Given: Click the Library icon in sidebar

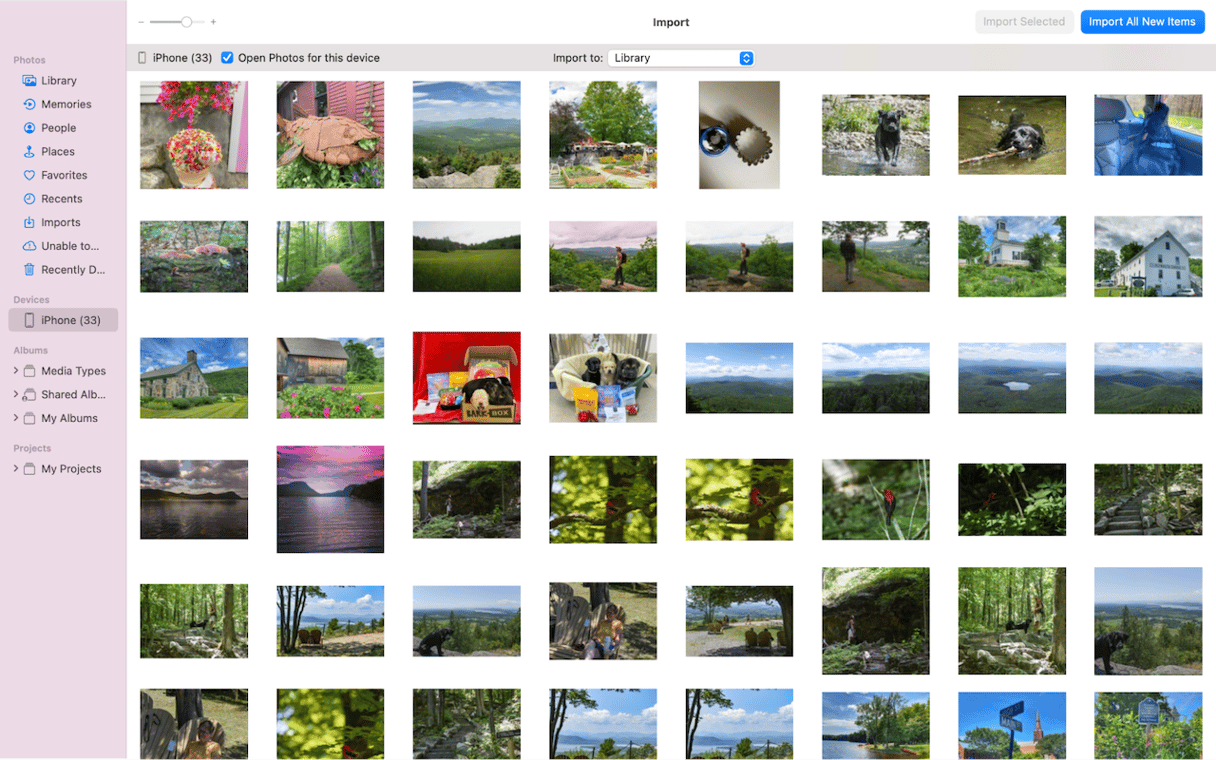Looking at the screenshot, I should point(30,81).
